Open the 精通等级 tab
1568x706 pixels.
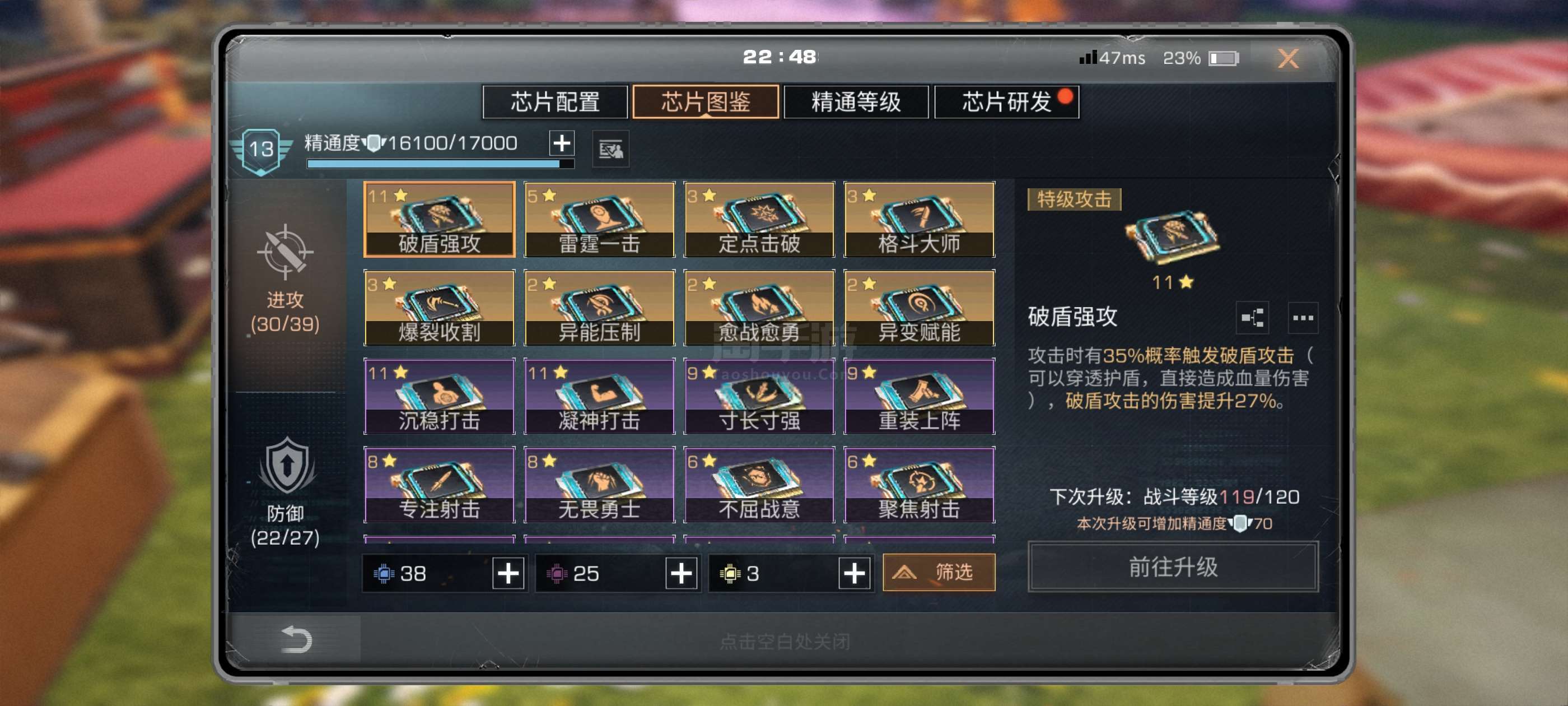pyautogui.click(x=856, y=102)
